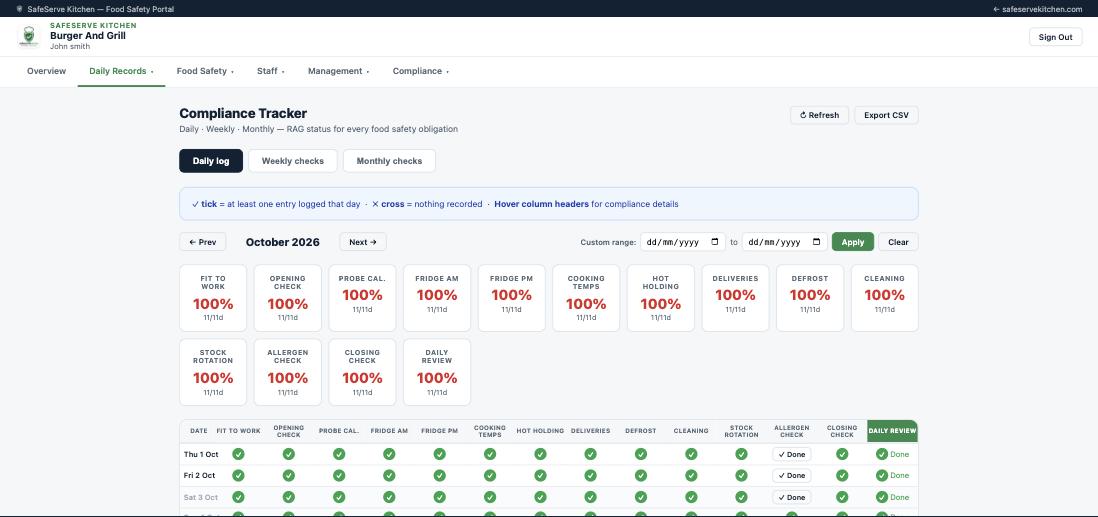Image resolution: width=1098 pixels, height=517 pixels.
Task: Click the Fit to Work 100% card
Action: [213, 298]
